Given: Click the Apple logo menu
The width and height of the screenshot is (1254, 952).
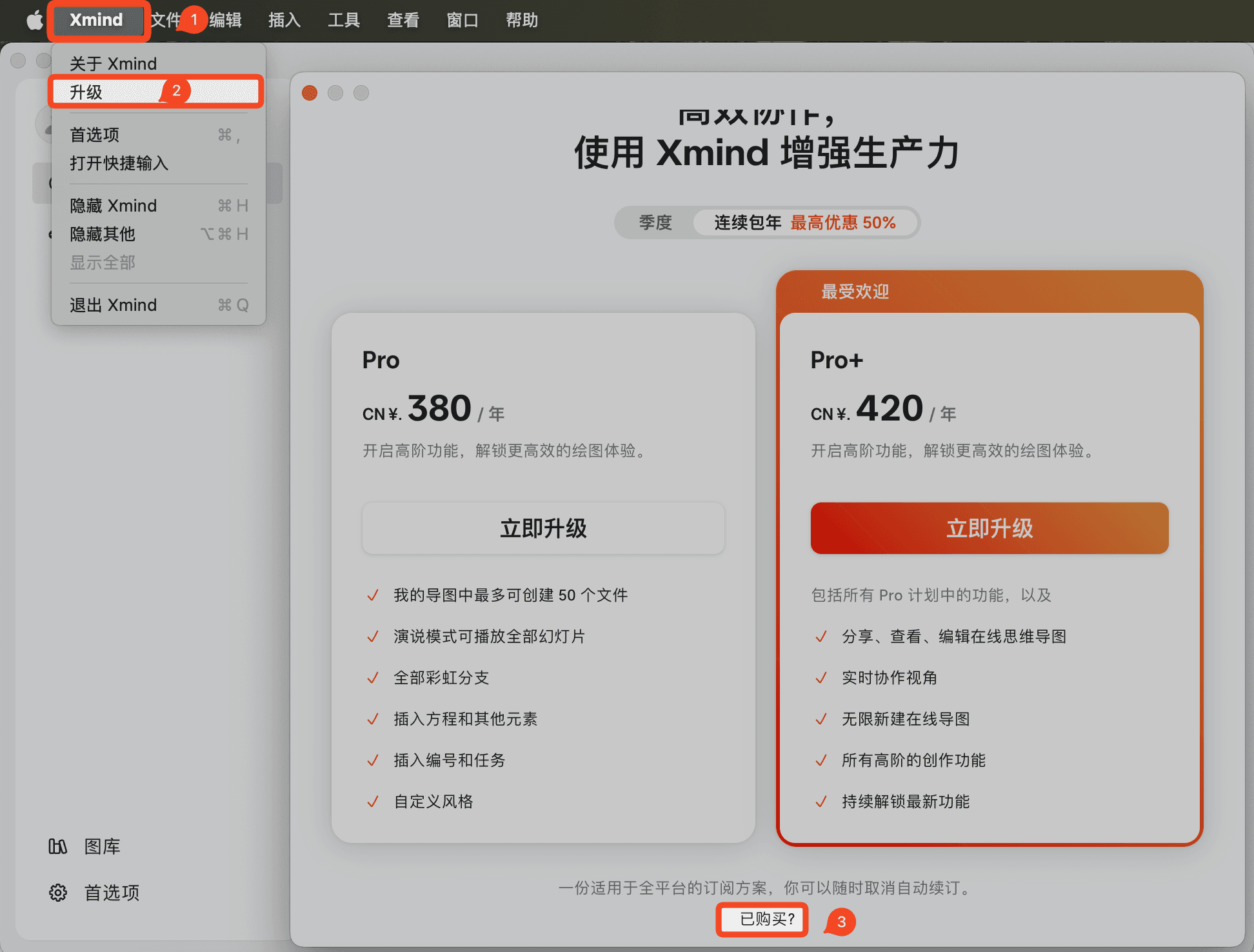Looking at the screenshot, I should [34, 20].
